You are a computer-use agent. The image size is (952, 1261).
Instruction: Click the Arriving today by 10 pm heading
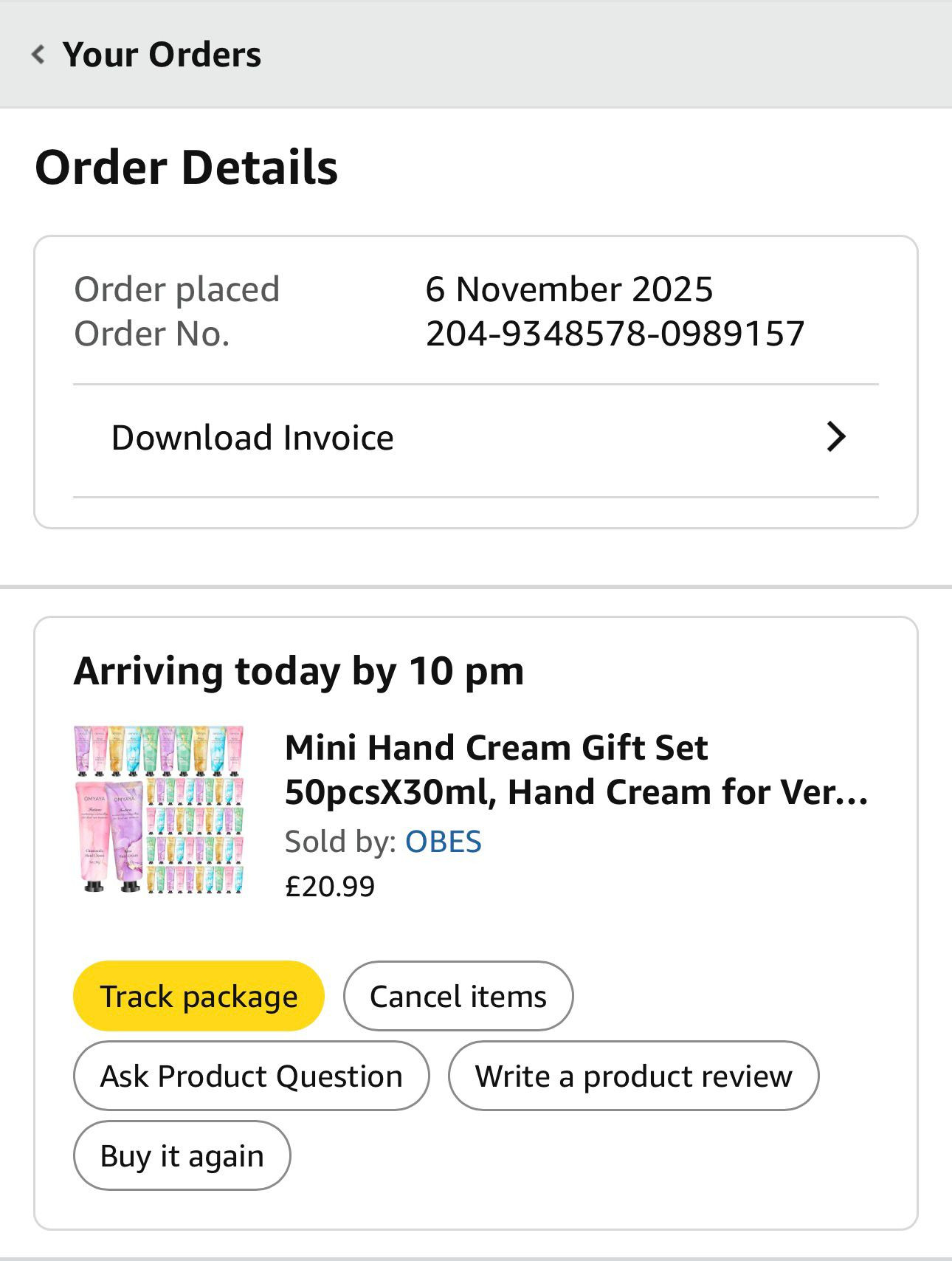tap(299, 672)
